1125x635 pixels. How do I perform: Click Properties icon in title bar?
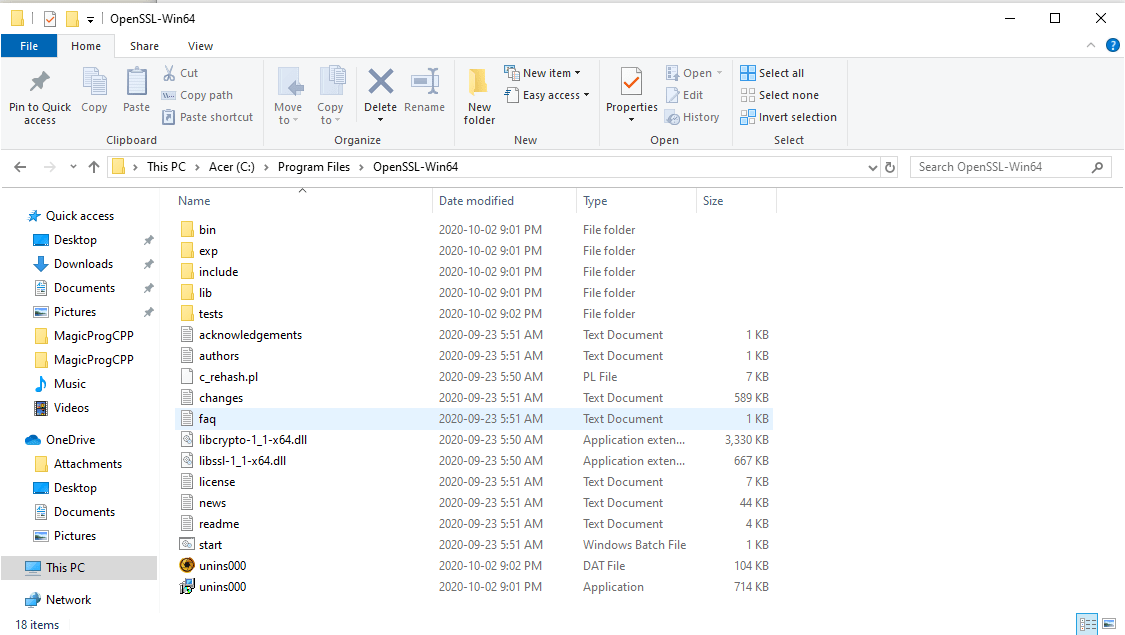(50, 19)
